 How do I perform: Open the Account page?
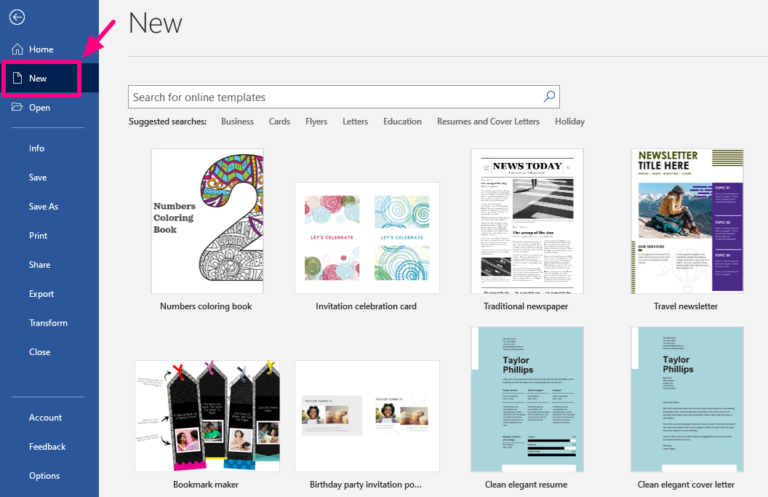click(x=45, y=418)
